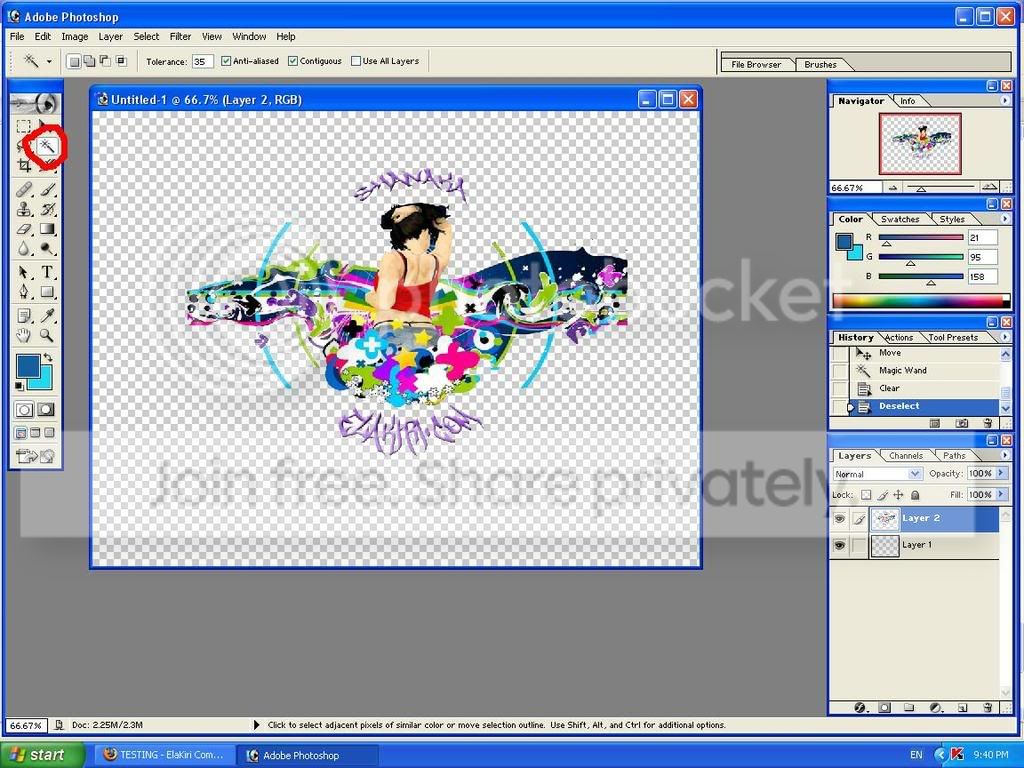Expand the layer Opacity slider arrow
This screenshot has height=768, width=1024.
pos(1000,473)
